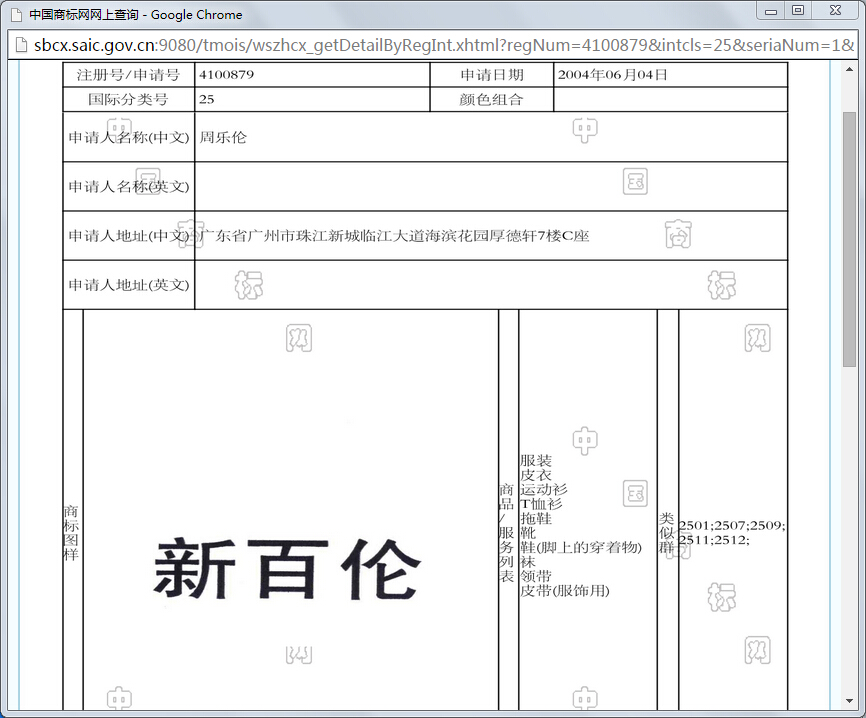Click applicant name 周乐伦

[223, 137]
